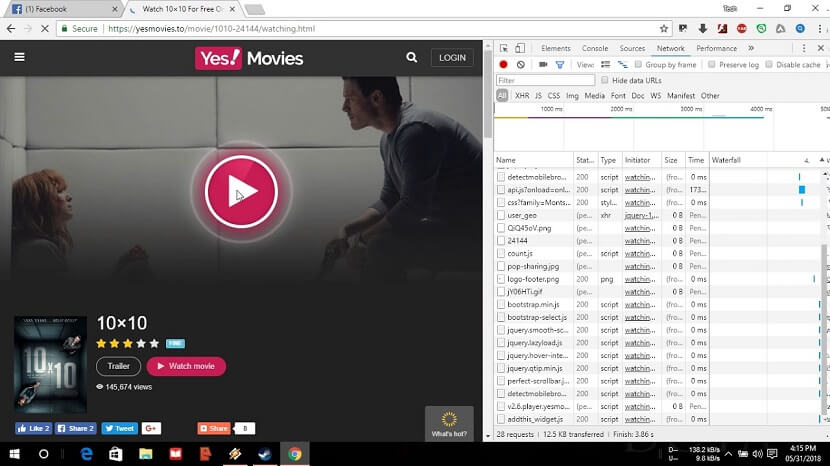Check Hide data URLs option

(605, 80)
